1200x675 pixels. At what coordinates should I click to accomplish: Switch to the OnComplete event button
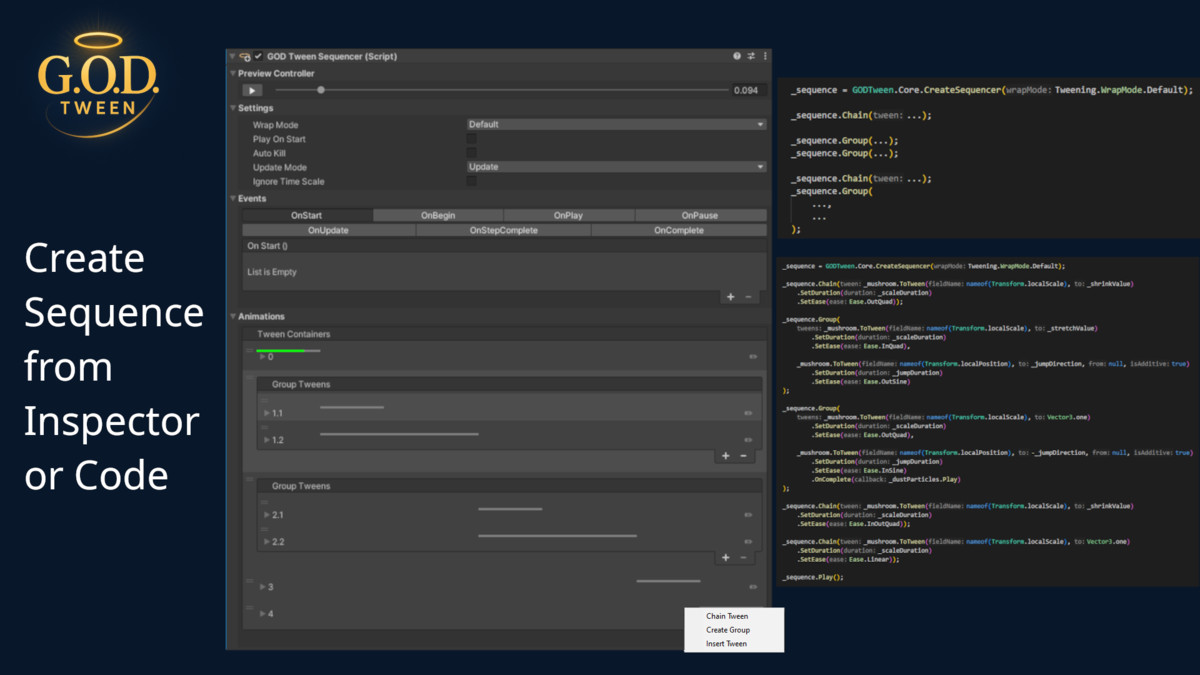[x=679, y=230]
